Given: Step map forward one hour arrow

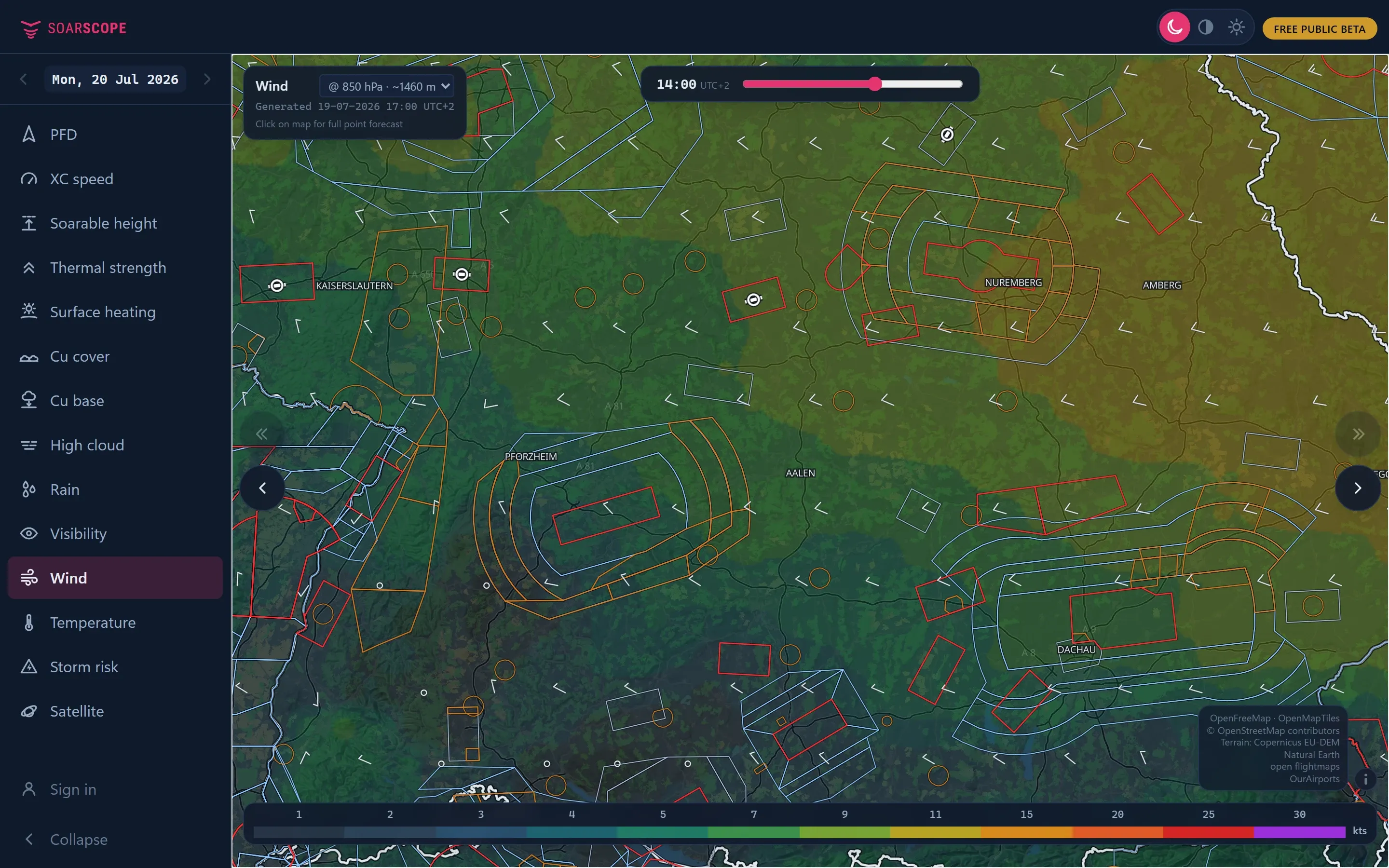Looking at the screenshot, I should point(1358,488).
